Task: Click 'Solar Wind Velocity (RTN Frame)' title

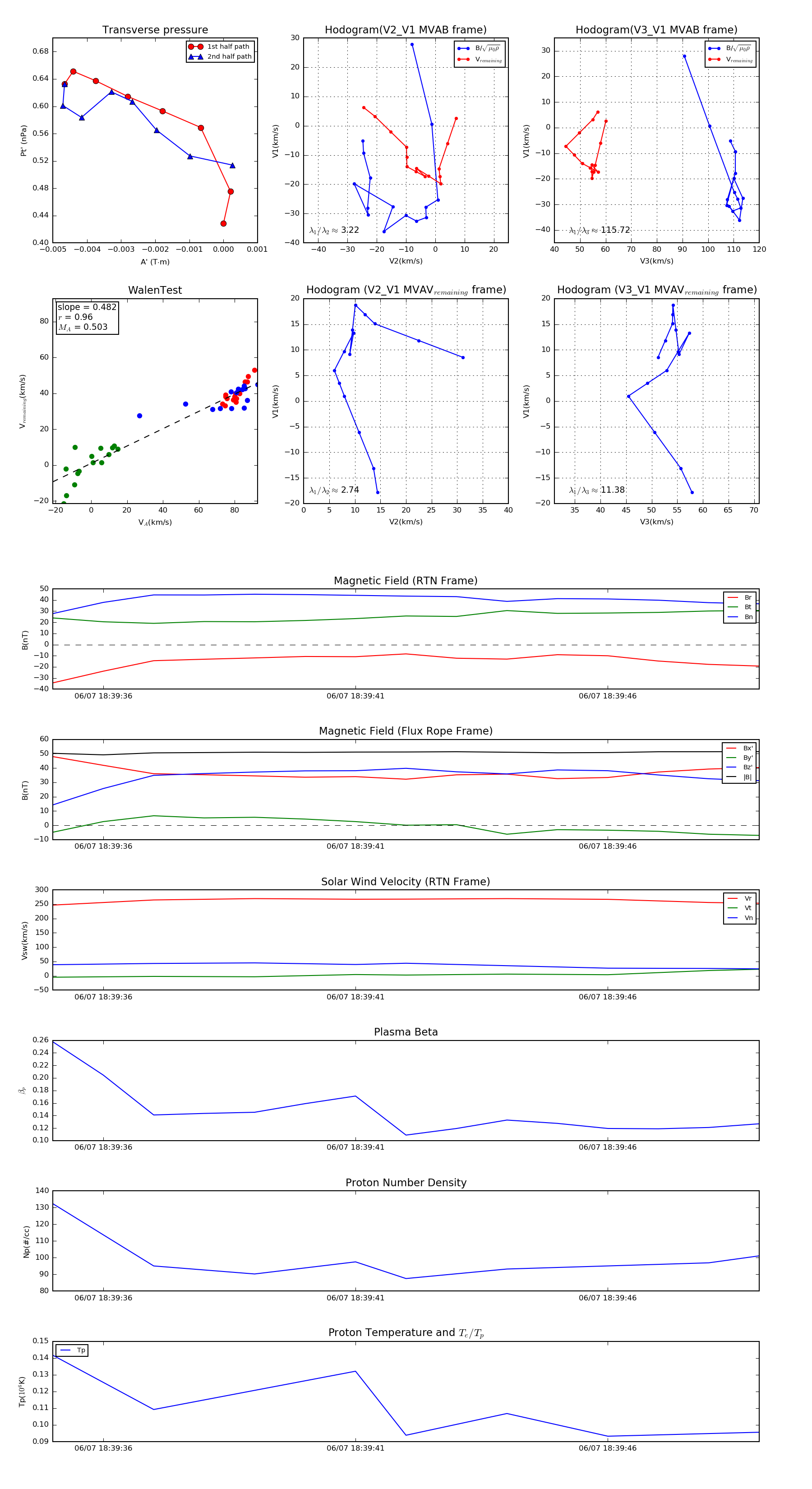Action: (406, 882)
